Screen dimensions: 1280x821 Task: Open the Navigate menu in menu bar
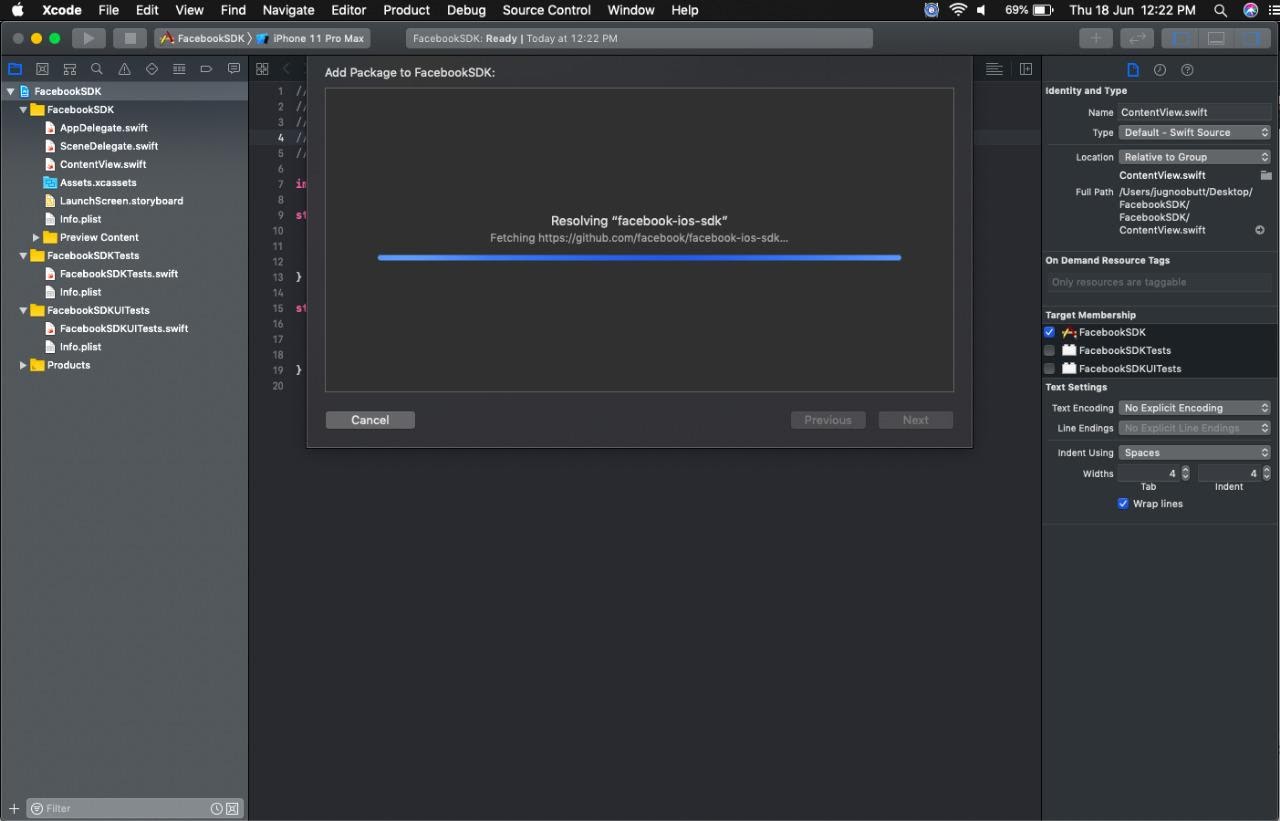click(x=288, y=10)
